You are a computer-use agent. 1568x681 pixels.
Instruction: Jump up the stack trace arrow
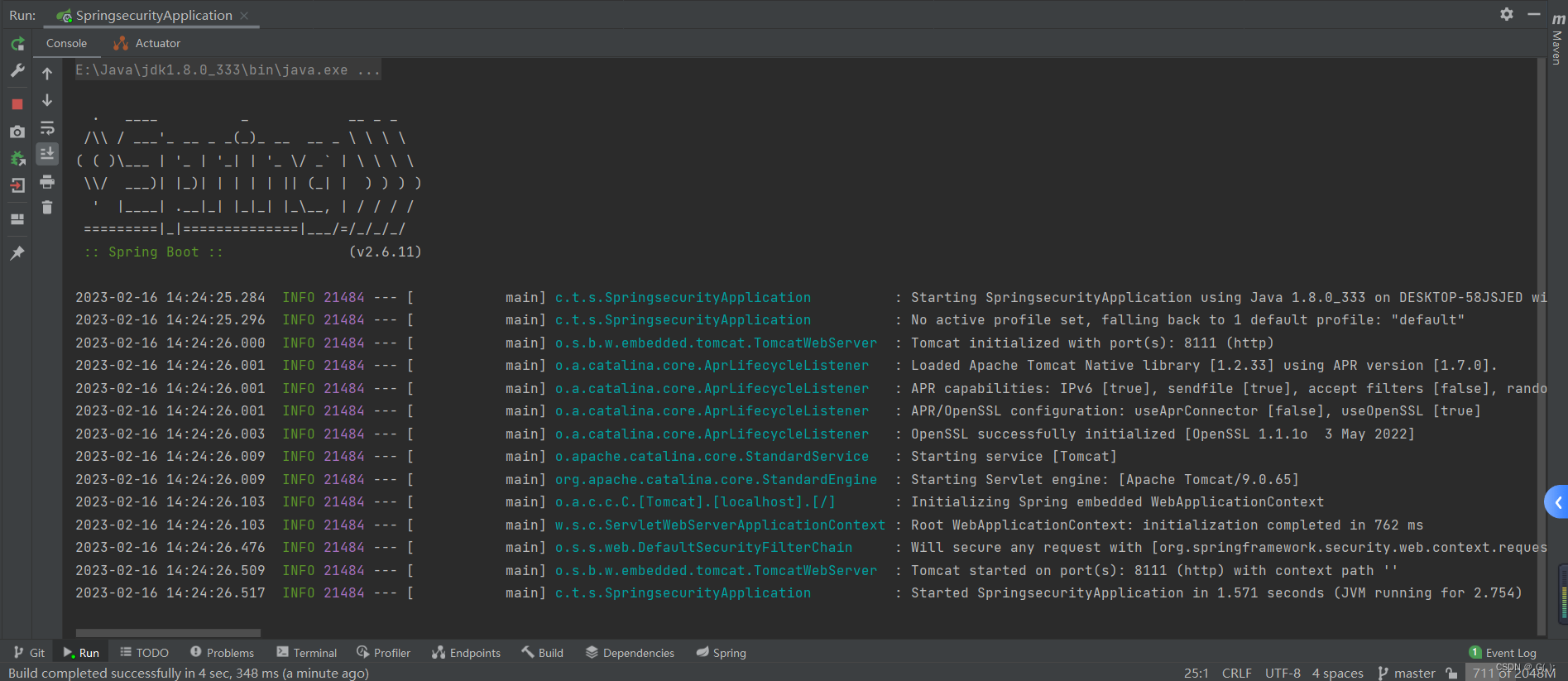(47, 74)
